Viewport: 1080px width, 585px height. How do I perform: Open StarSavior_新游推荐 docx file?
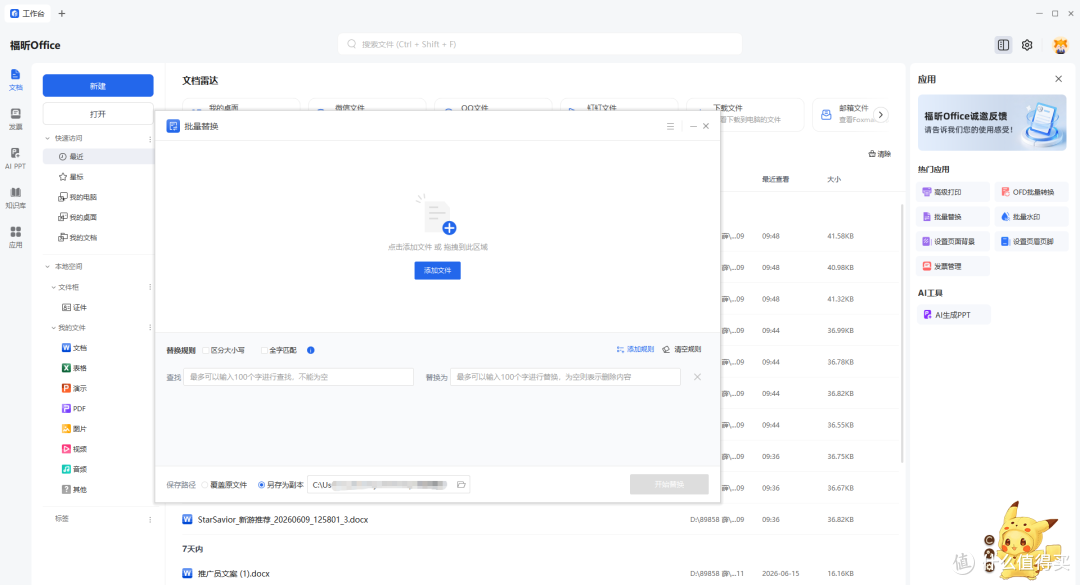[x=283, y=520]
